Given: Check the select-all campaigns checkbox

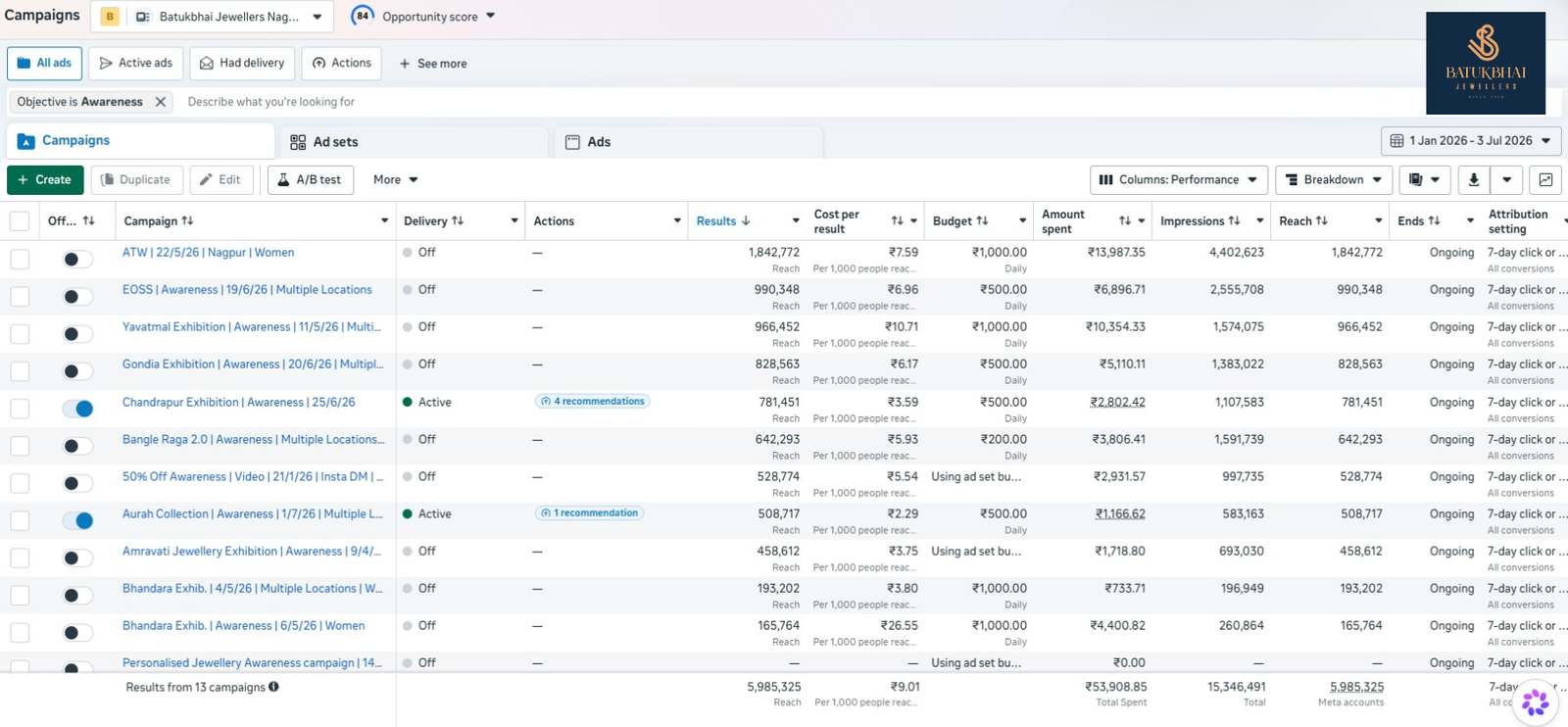Looking at the screenshot, I should point(20,221).
